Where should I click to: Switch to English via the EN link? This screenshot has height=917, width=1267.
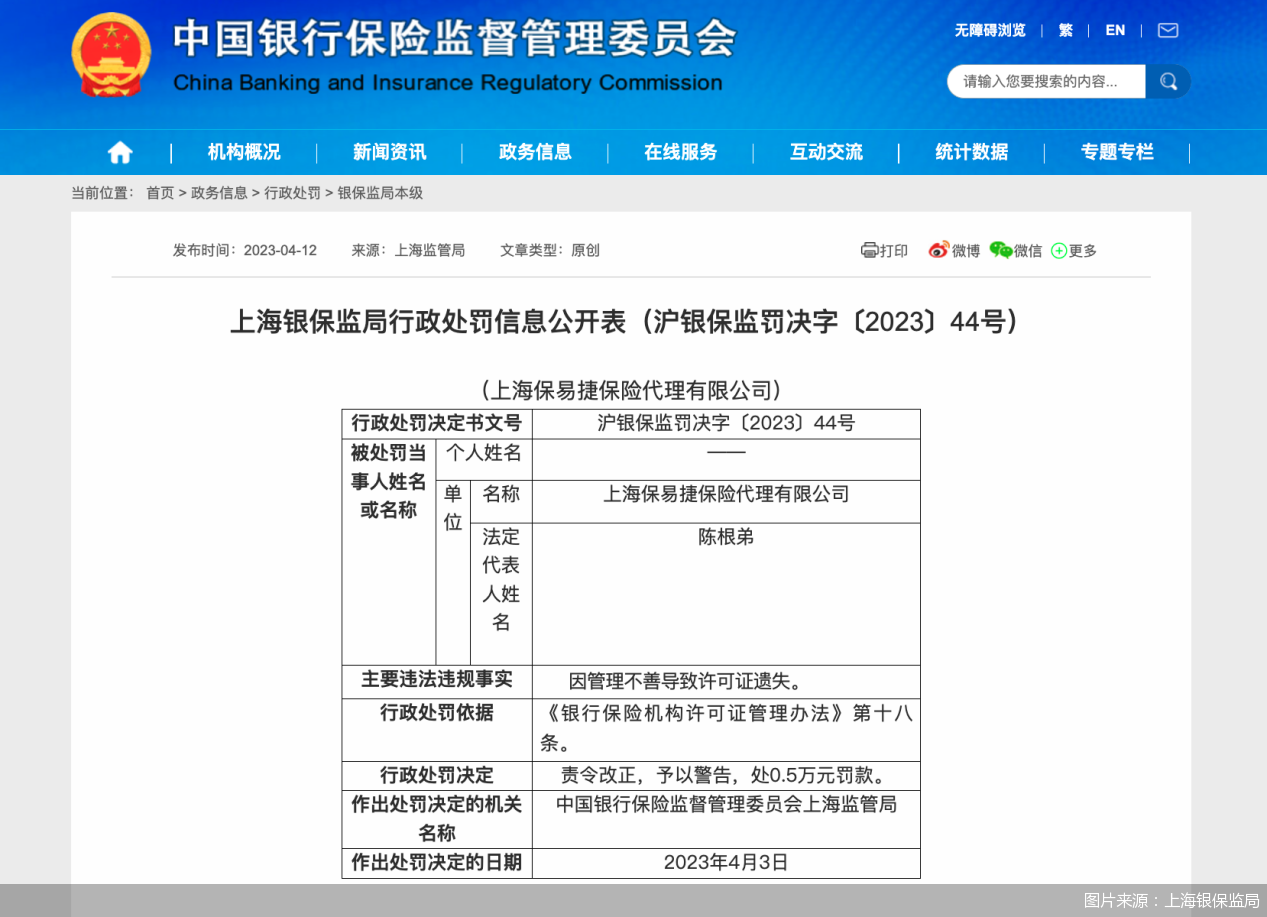point(1115,30)
